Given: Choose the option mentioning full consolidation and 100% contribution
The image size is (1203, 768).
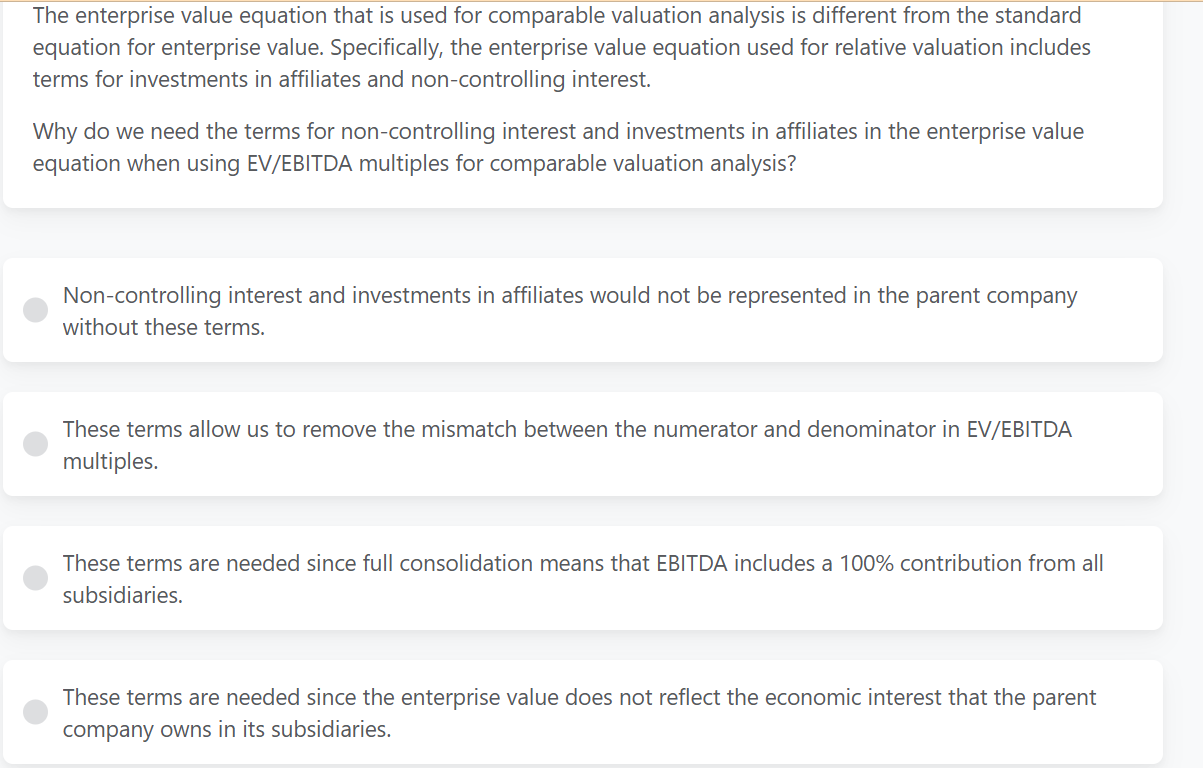Looking at the screenshot, I should tap(35, 577).
